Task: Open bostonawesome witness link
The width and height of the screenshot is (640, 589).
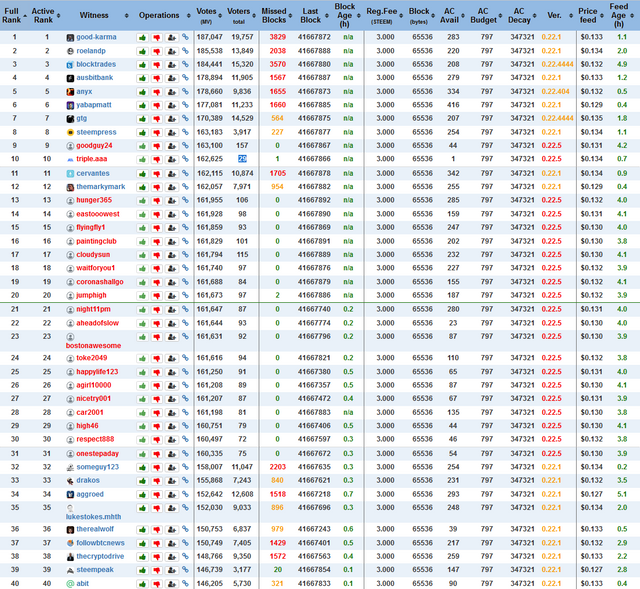Action: [93, 346]
